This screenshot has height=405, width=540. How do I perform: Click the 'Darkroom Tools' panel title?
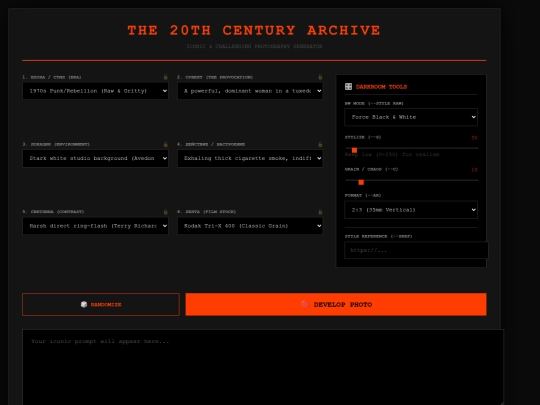coord(381,87)
